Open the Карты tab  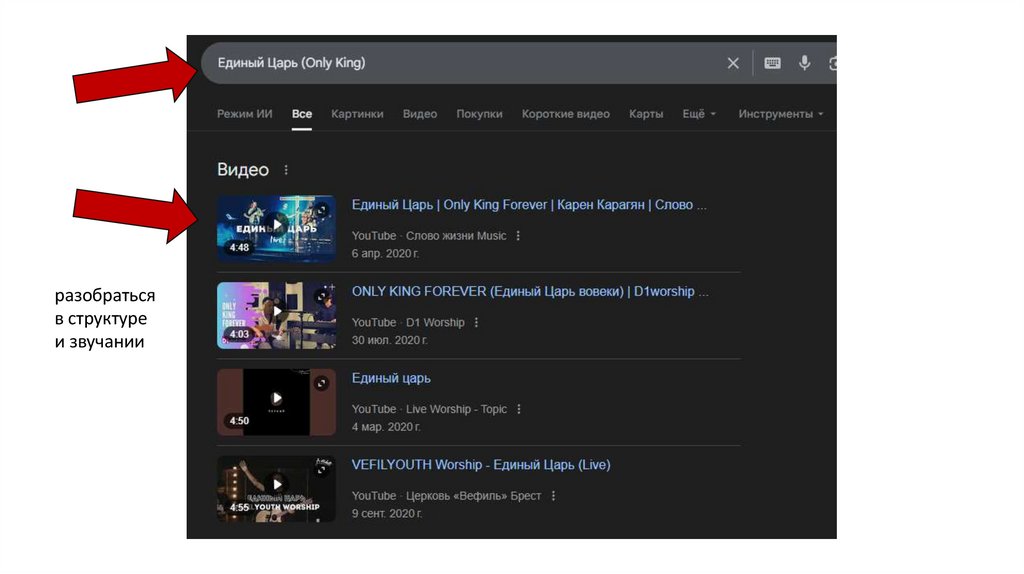(646, 114)
